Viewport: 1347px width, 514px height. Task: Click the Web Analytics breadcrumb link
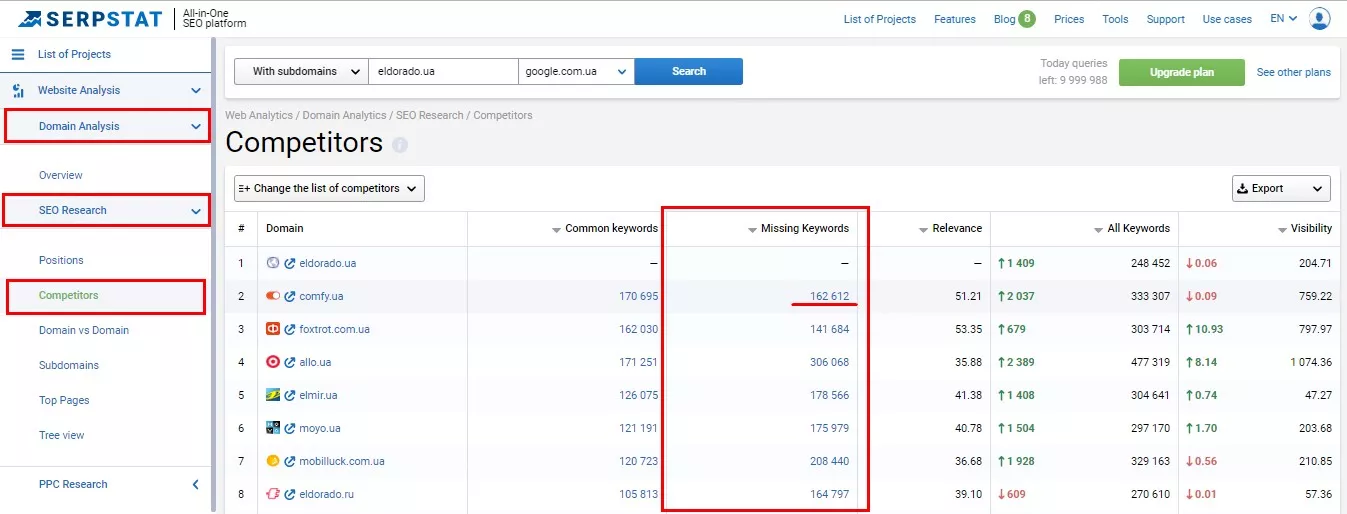(259, 115)
